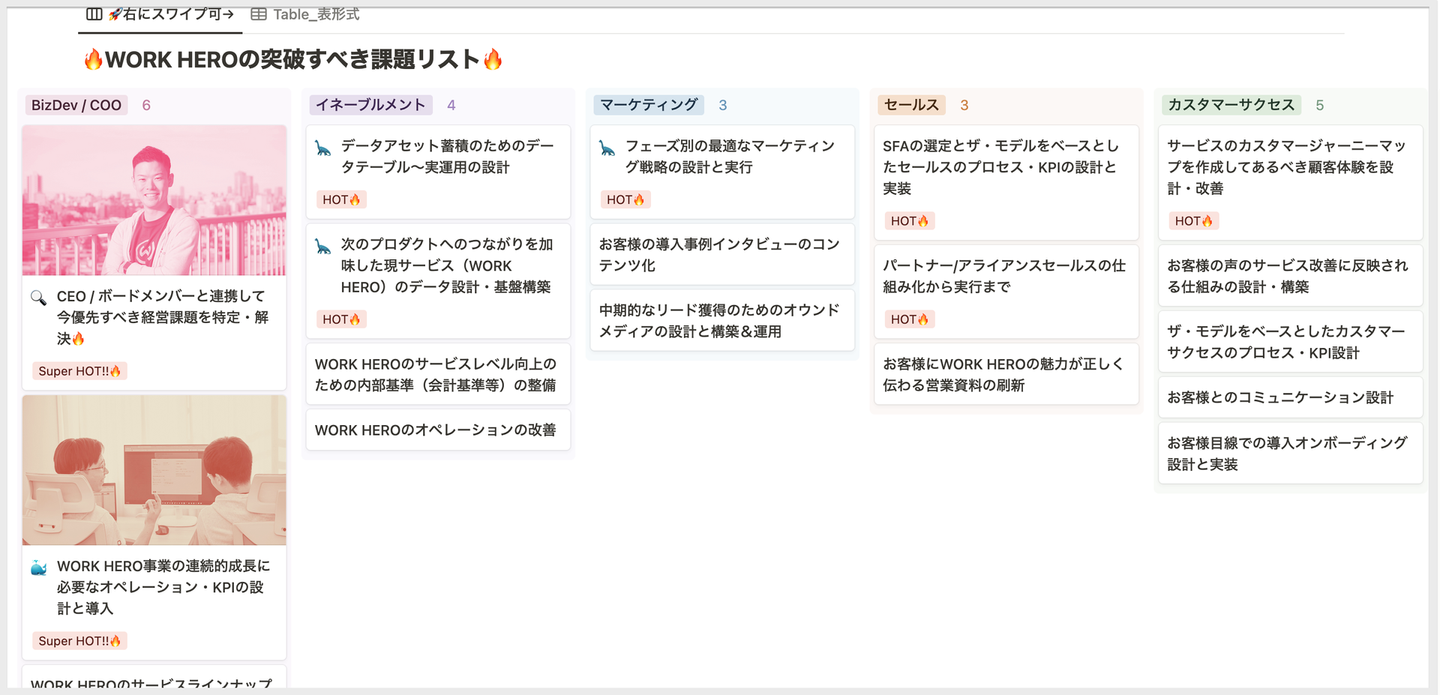Image resolution: width=1440 pixels, height=695 pixels.
Task: Open the お客様の導入事例インタビュー card
Action: [x=722, y=254]
